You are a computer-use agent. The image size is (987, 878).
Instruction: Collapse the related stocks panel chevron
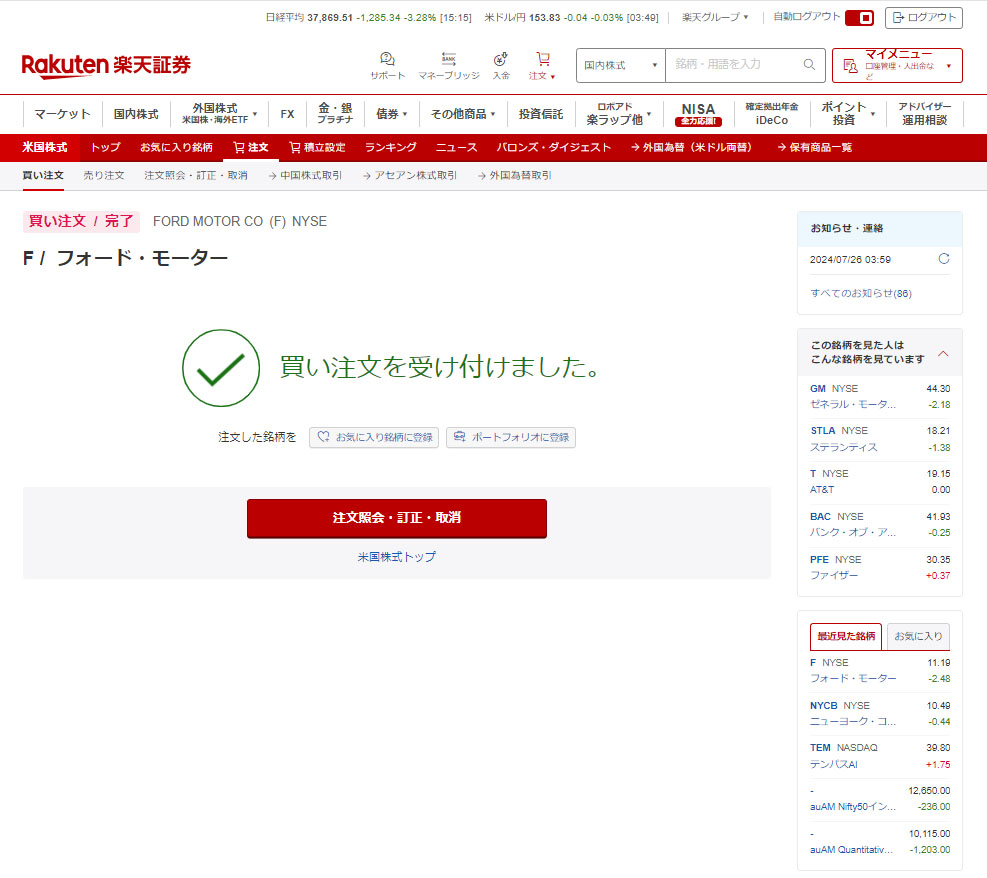click(943, 354)
